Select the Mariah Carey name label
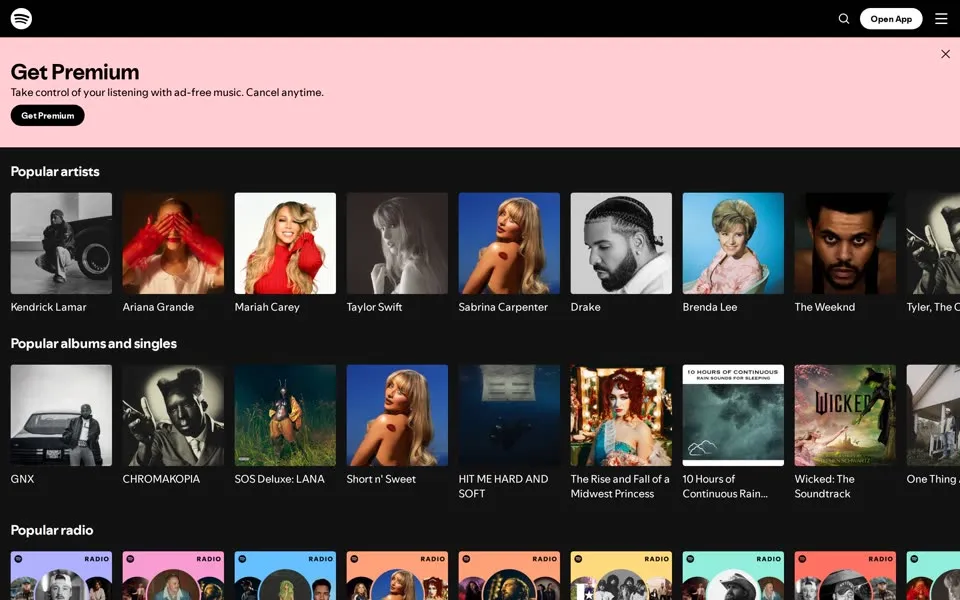This screenshot has height=600, width=960. point(267,307)
